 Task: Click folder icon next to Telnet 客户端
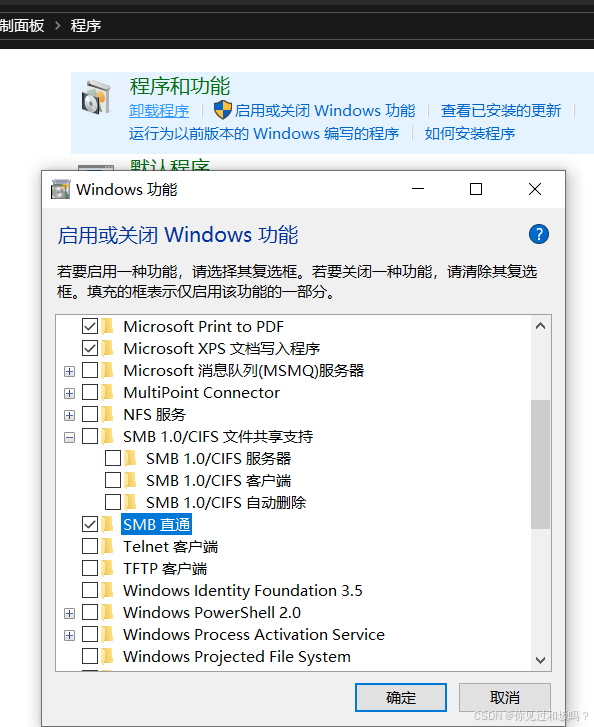pos(108,547)
